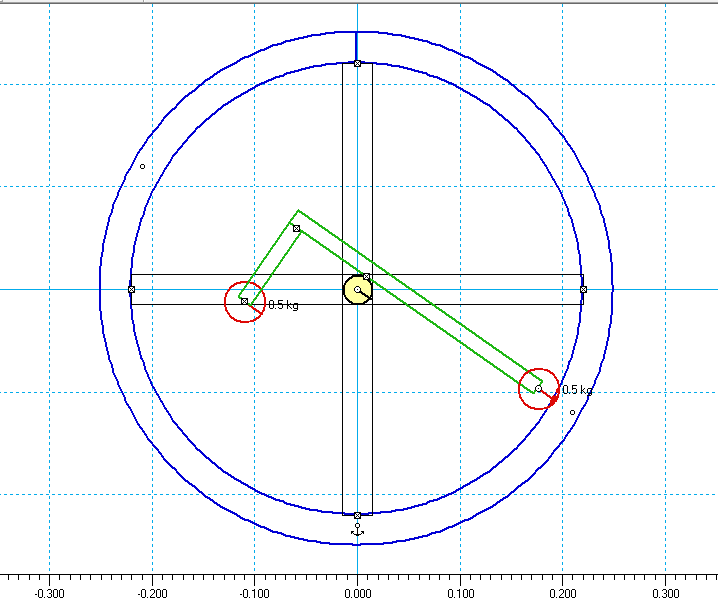Select the center point of the right red circle

pos(538,388)
